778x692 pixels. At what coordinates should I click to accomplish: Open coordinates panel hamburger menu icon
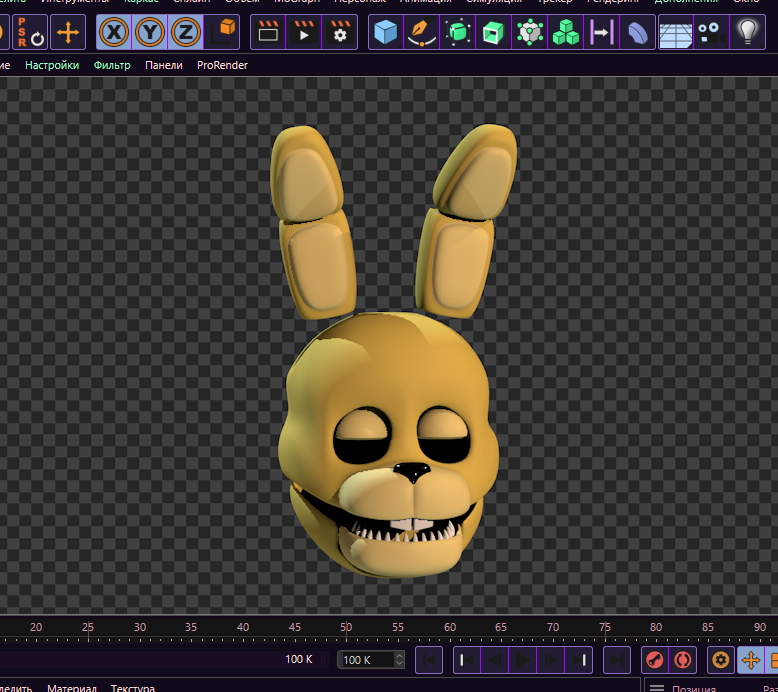657,688
